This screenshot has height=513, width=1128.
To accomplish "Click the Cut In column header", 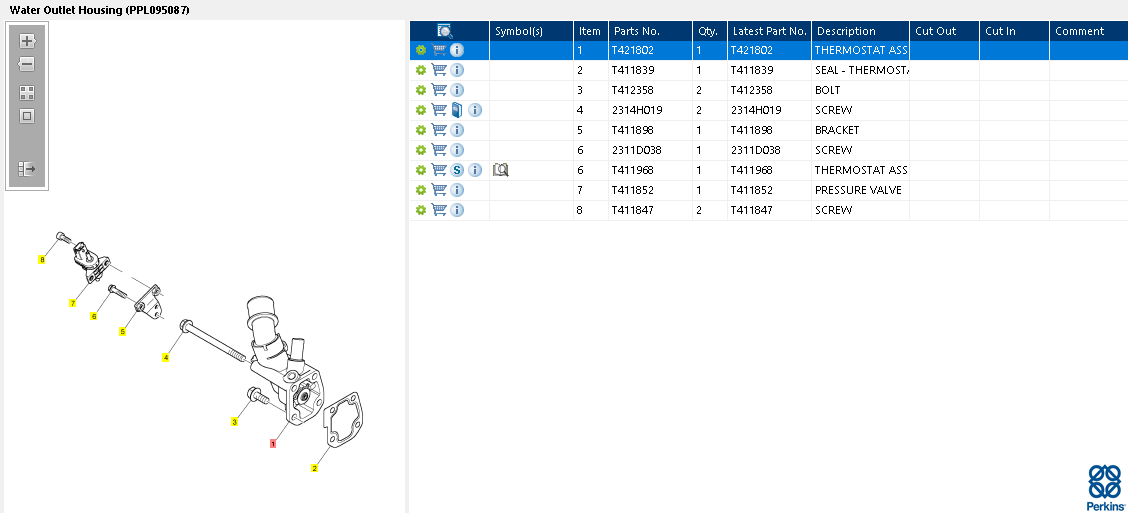I will 1014,31.
